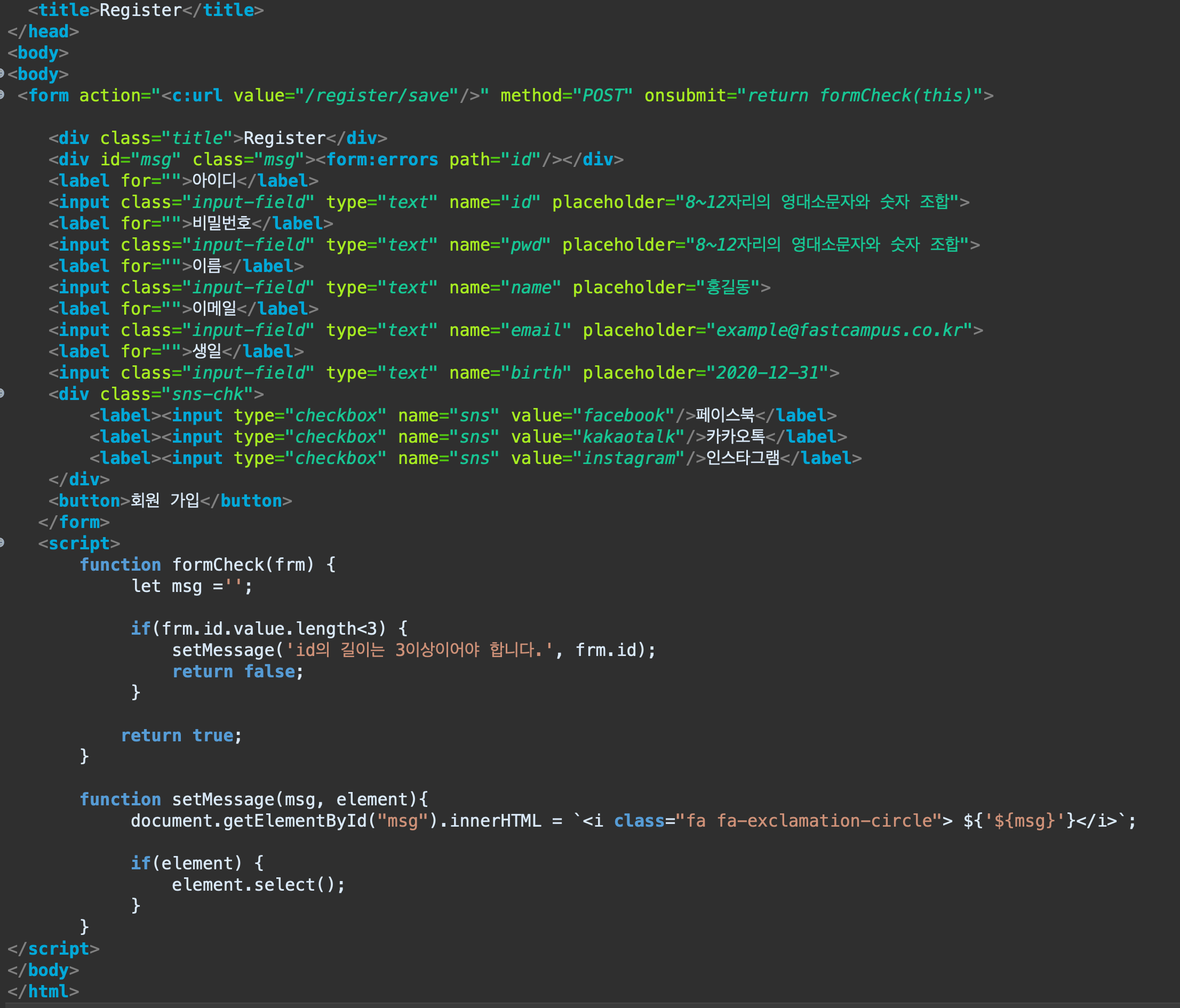This screenshot has width=1180, height=1008.
Task: Click the 'POST' method attribute value
Action: pyautogui.click(x=602, y=95)
